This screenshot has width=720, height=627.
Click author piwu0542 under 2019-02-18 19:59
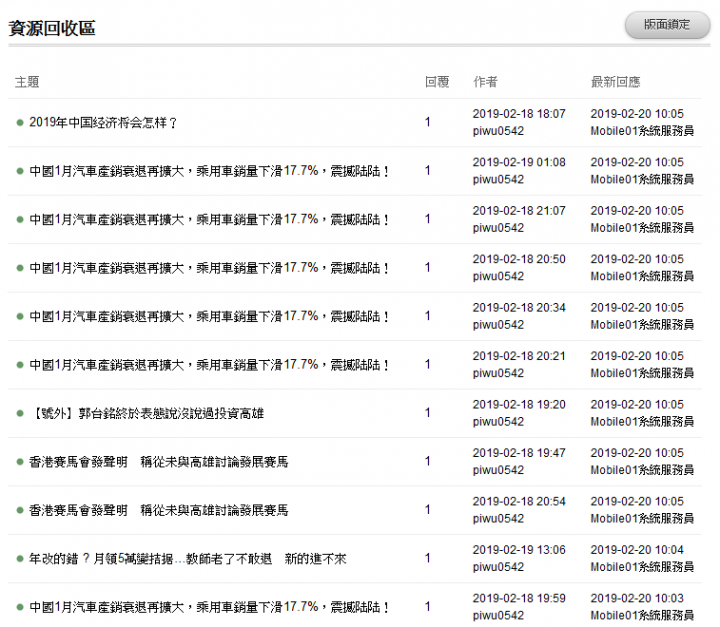click(498, 616)
